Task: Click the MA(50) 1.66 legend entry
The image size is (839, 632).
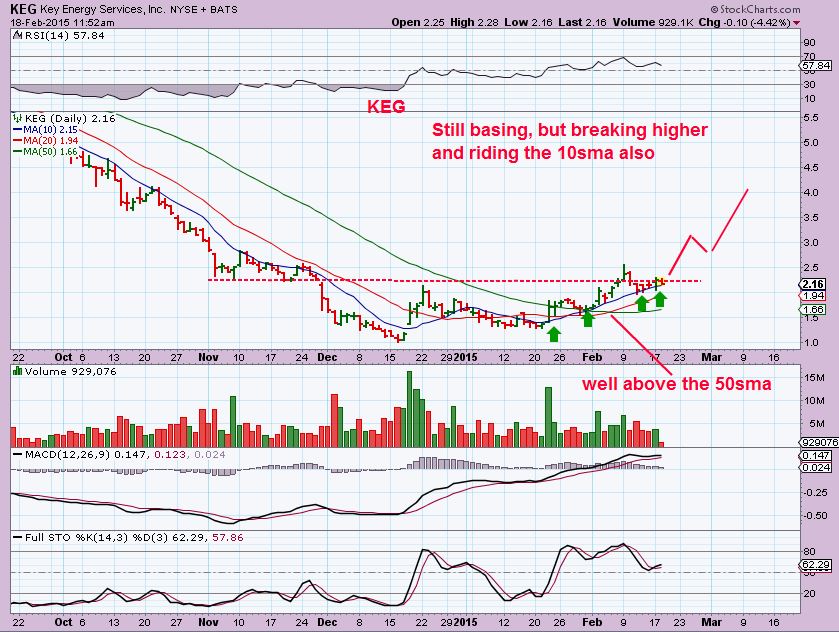Action: (50, 151)
